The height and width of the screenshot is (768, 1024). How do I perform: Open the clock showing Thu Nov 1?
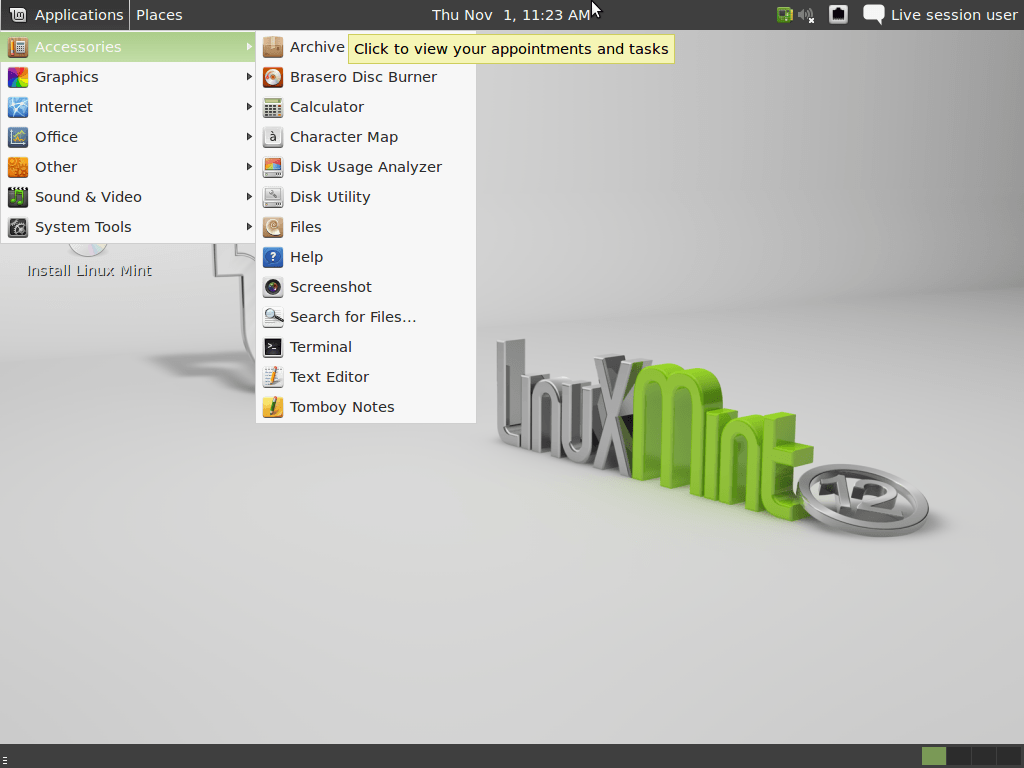511,15
